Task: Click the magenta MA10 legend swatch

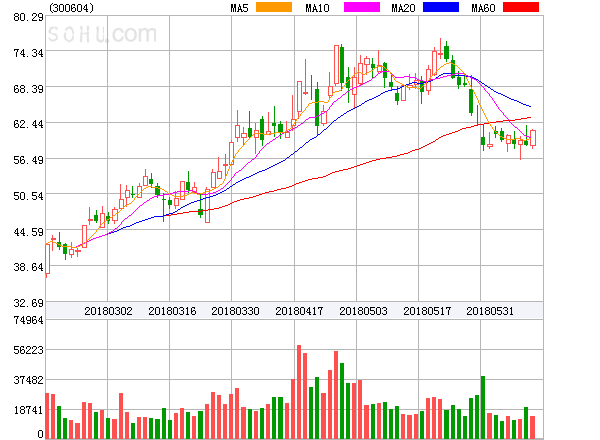Action: click(x=362, y=7)
